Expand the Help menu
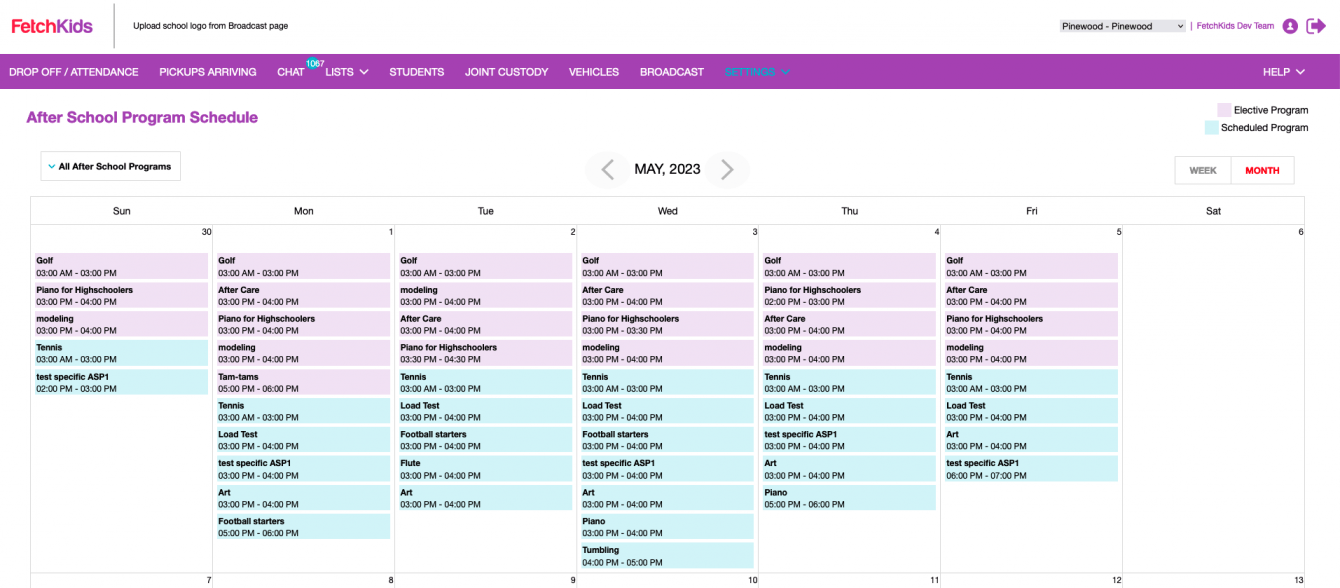This screenshot has width=1340, height=588. click(x=1283, y=72)
